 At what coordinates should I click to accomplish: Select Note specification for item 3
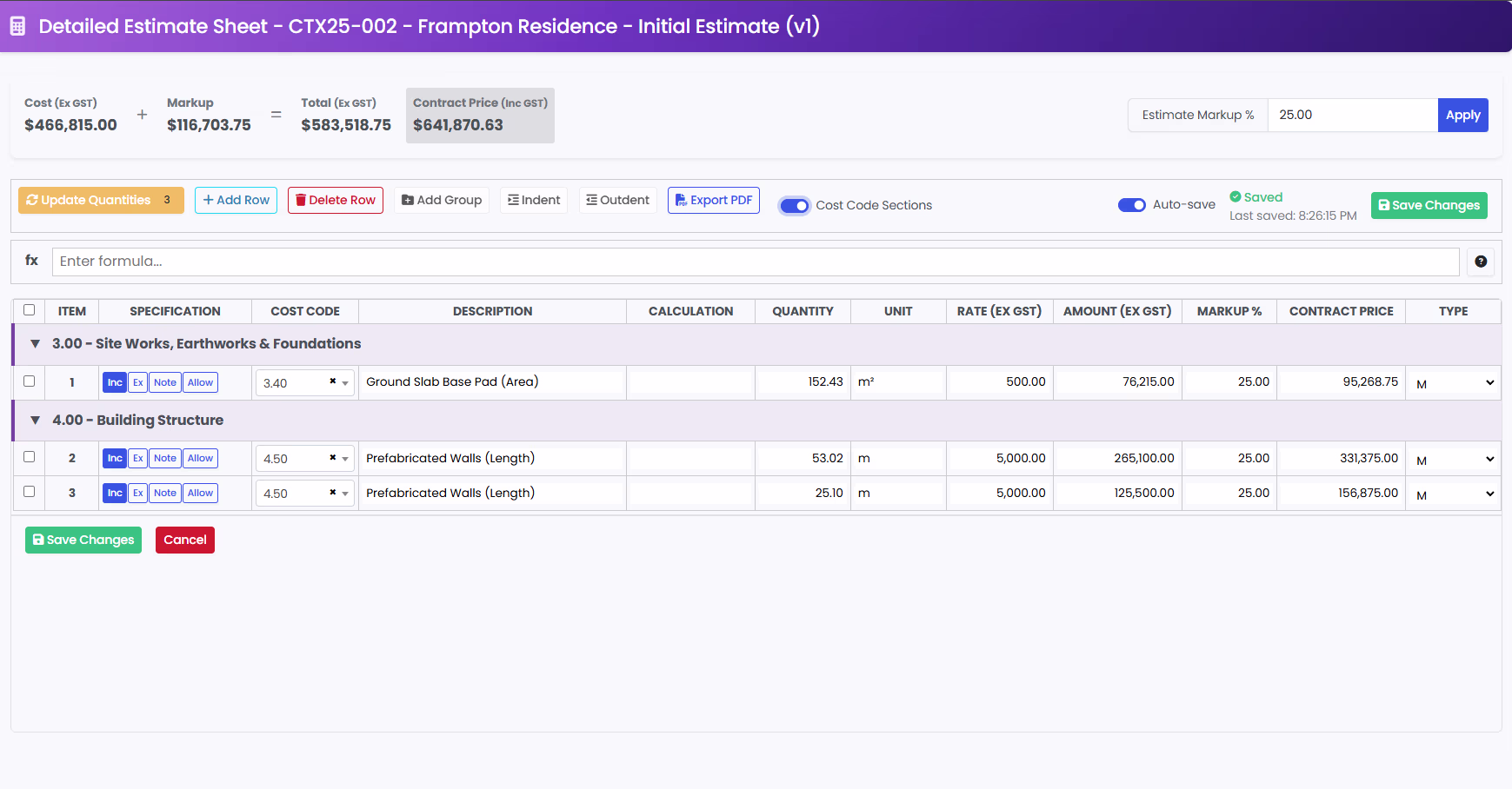pyautogui.click(x=165, y=493)
